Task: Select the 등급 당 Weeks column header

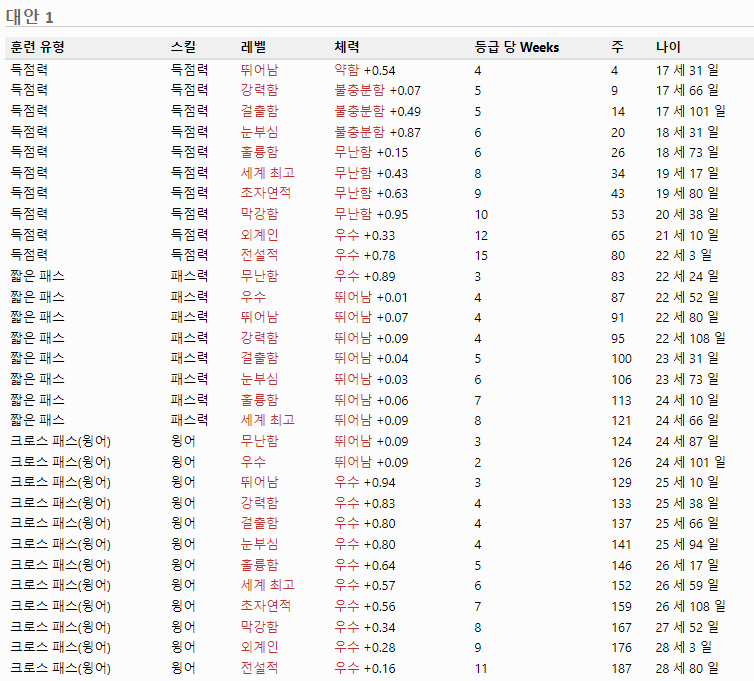Action: click(x=517, y=47)
